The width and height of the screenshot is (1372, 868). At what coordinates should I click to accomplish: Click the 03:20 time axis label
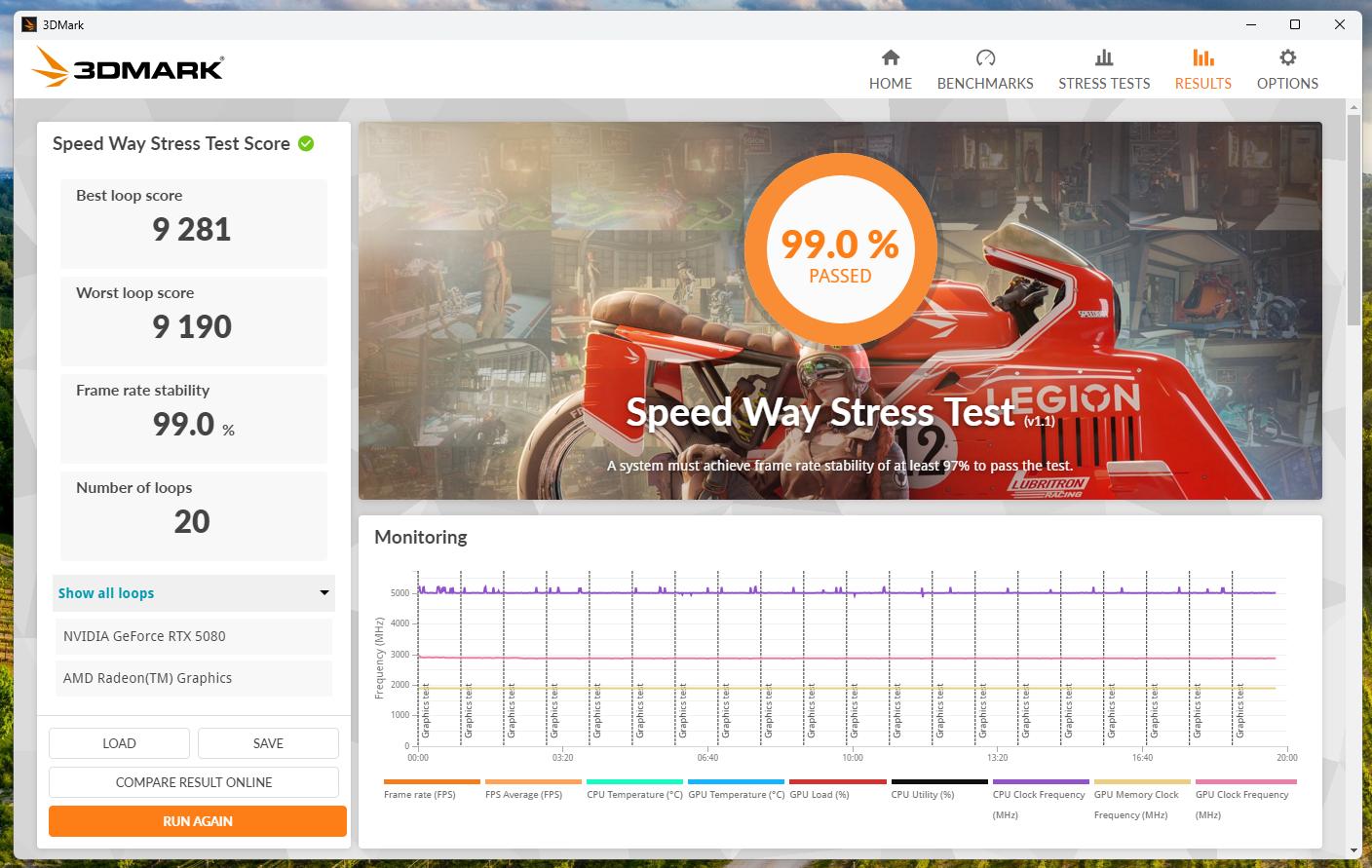point(562,757)
